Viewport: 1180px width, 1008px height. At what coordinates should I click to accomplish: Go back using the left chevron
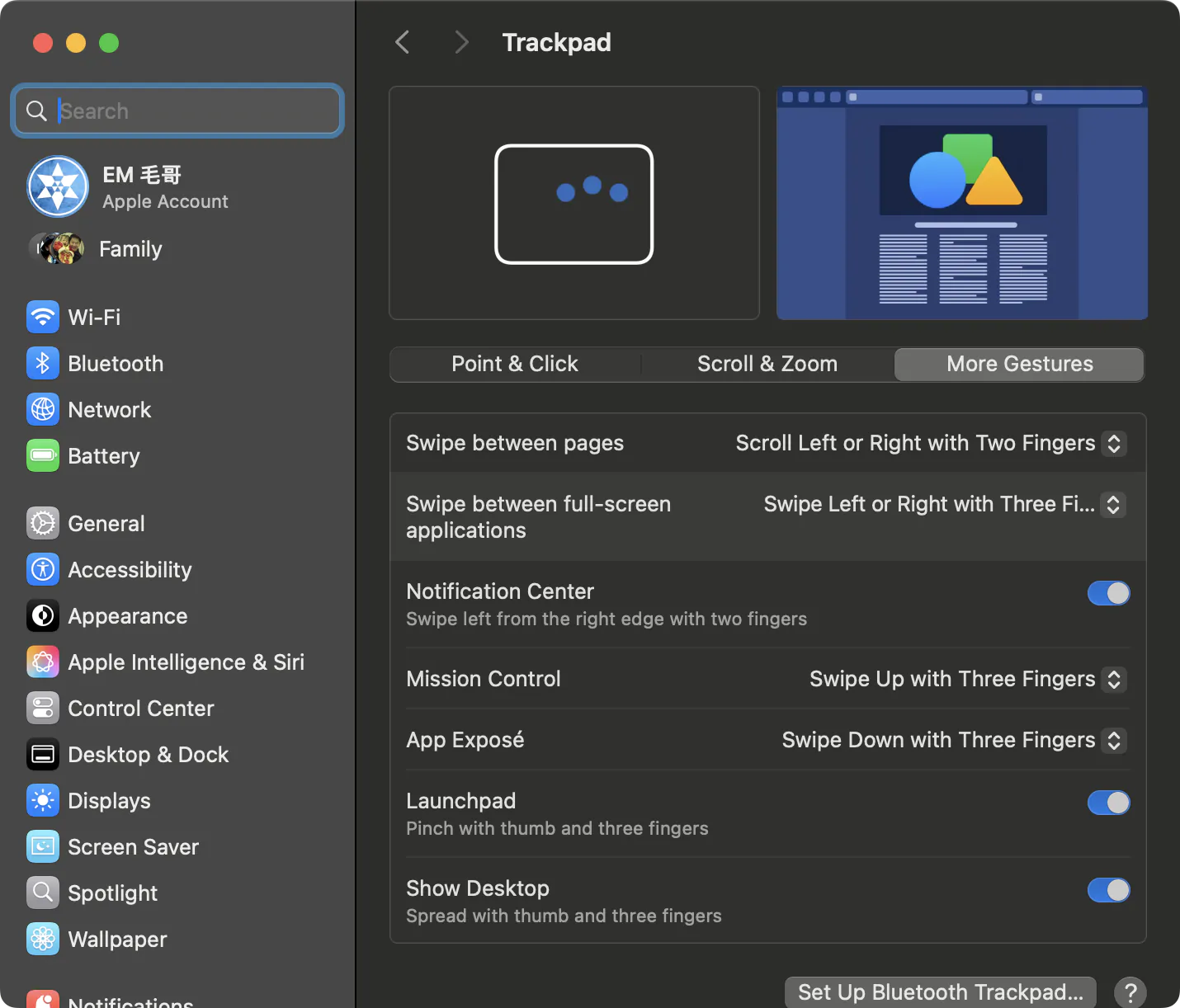pyautogui.click(x=403, y=42)
